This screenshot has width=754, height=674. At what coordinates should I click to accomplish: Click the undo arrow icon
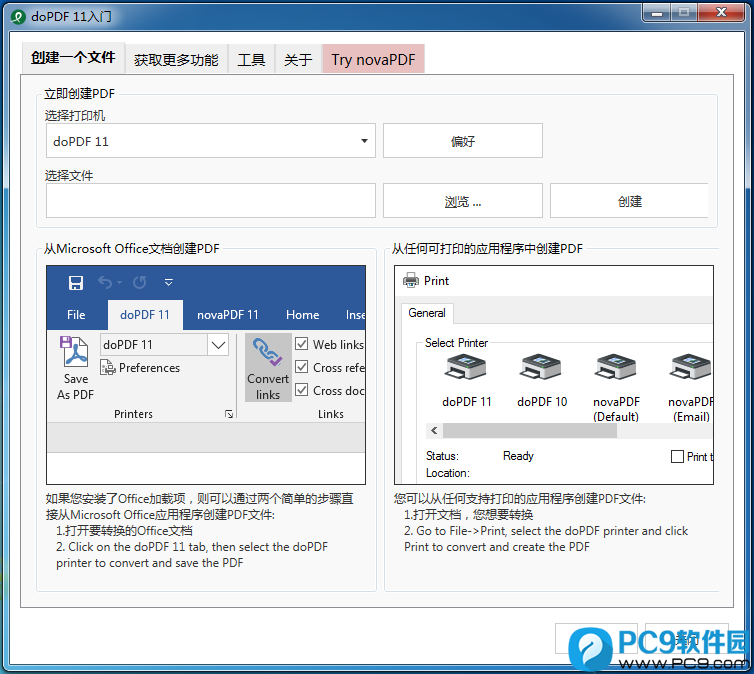click(x=105, y=283)
